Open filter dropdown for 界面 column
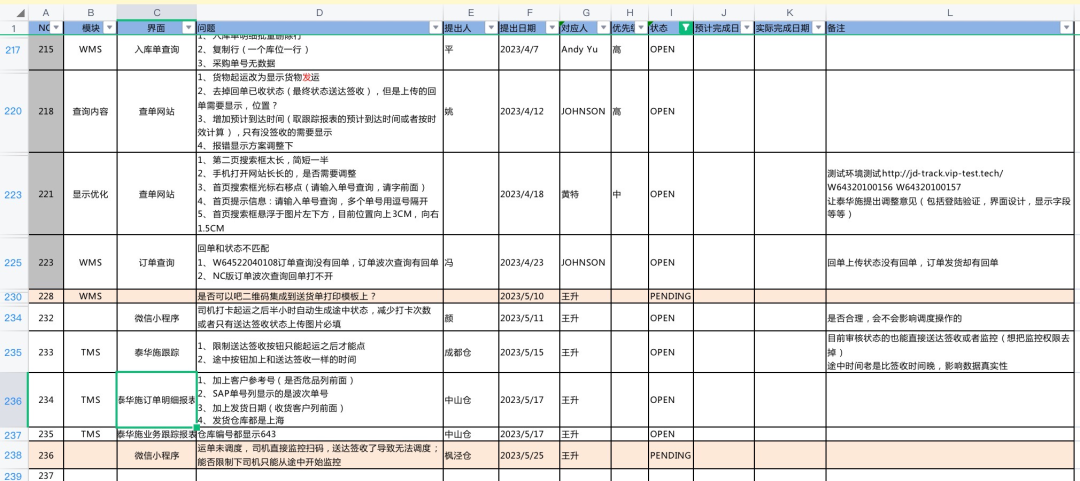This screenshot has width=1080, height=481. [x=187, y=28]
